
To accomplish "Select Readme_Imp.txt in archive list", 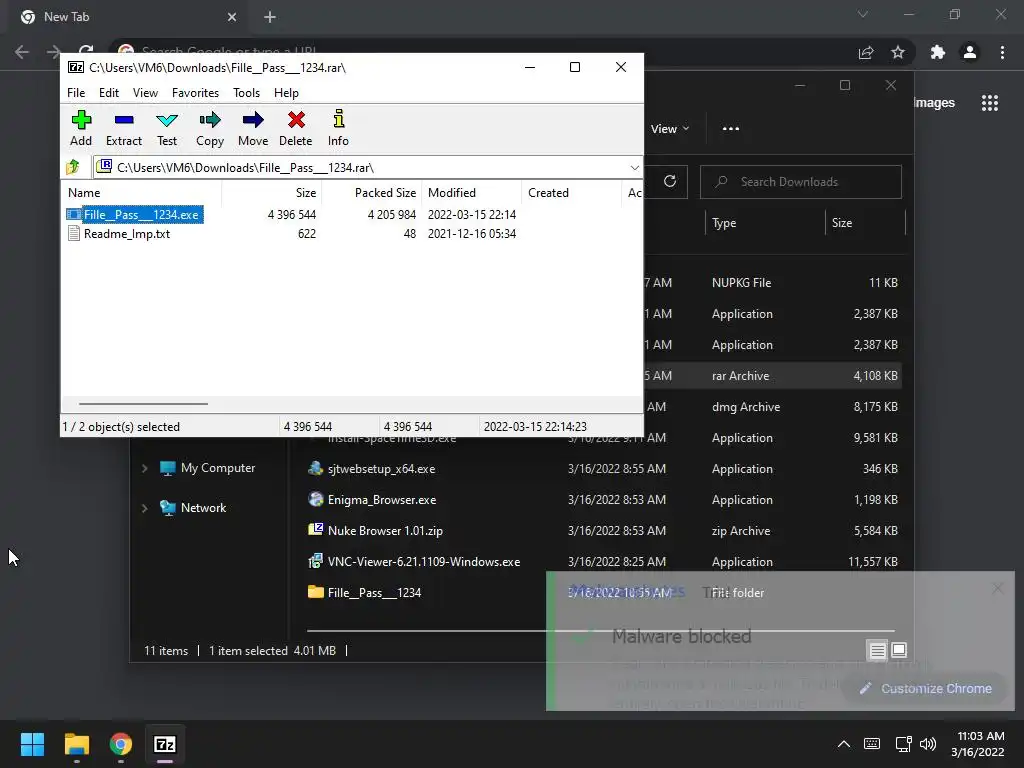I will [x=120, y=234].
